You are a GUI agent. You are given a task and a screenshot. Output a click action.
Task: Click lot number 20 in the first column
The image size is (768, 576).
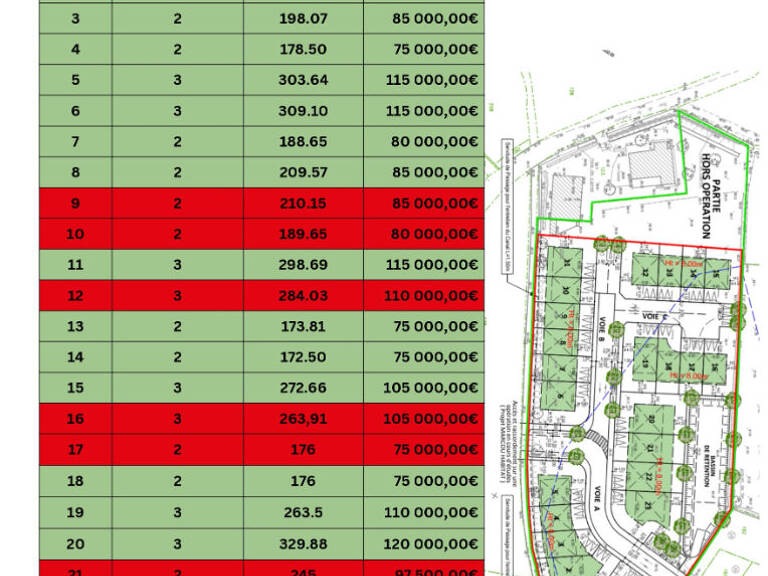(x=75, y=544)
